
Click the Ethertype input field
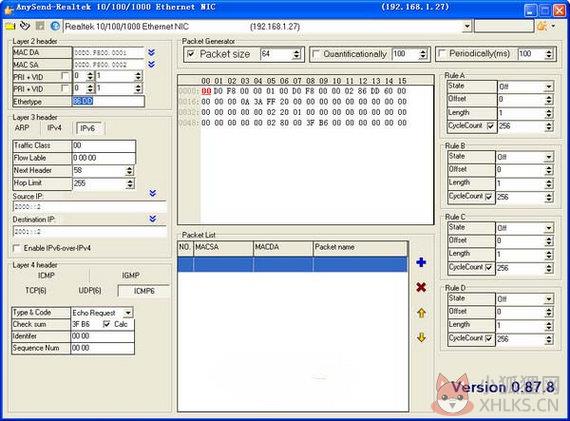tap(108, 101)
